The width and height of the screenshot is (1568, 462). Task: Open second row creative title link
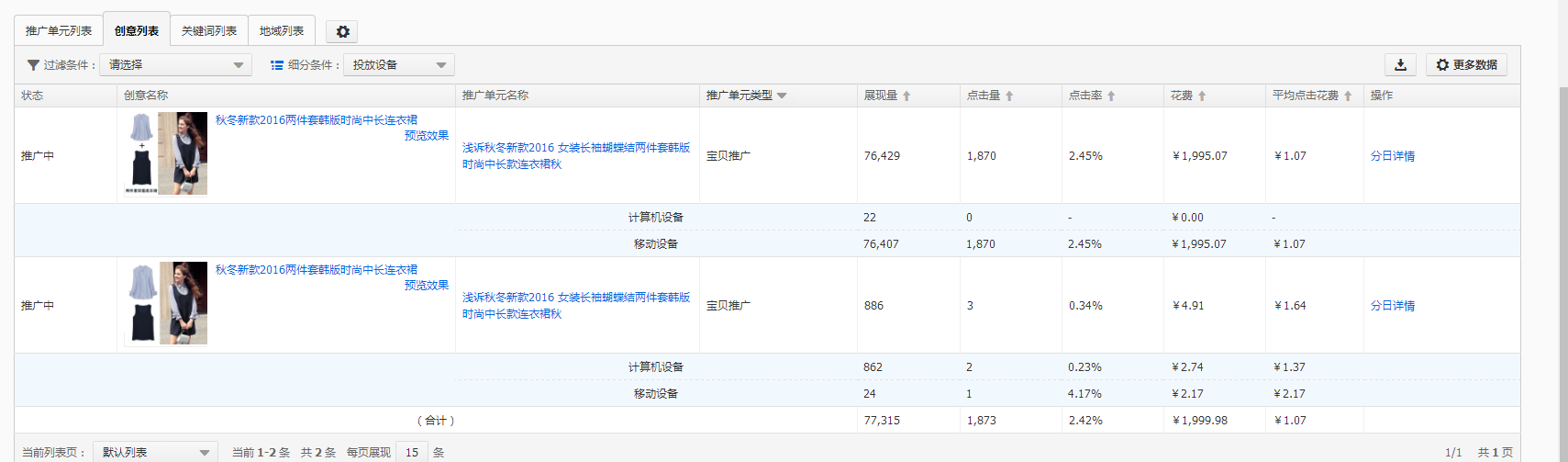coord(317,270)
